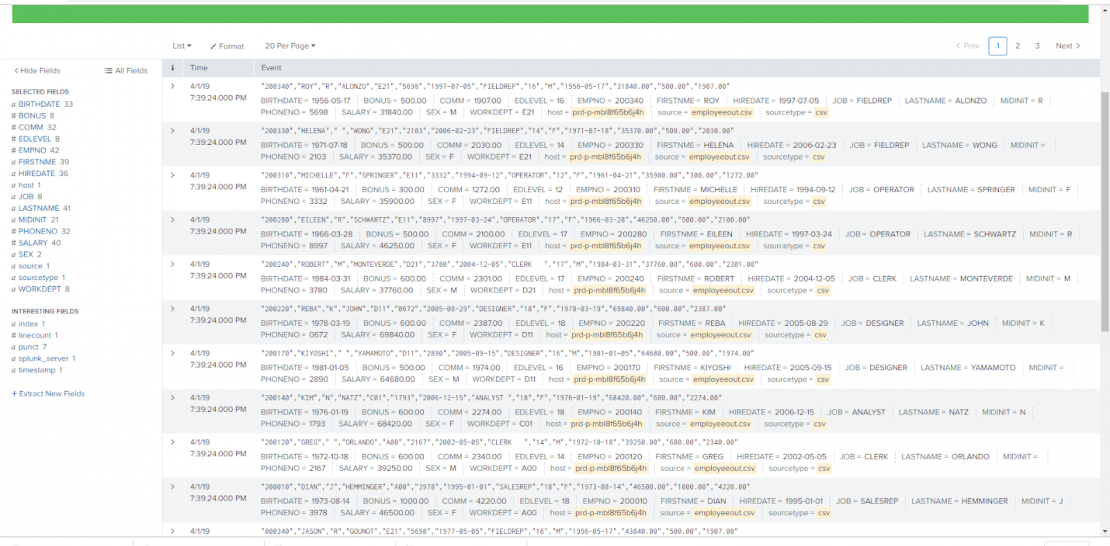Open the punct interesting field
This screenshot has height=546, width=1110.
click(x=29, y=347)
